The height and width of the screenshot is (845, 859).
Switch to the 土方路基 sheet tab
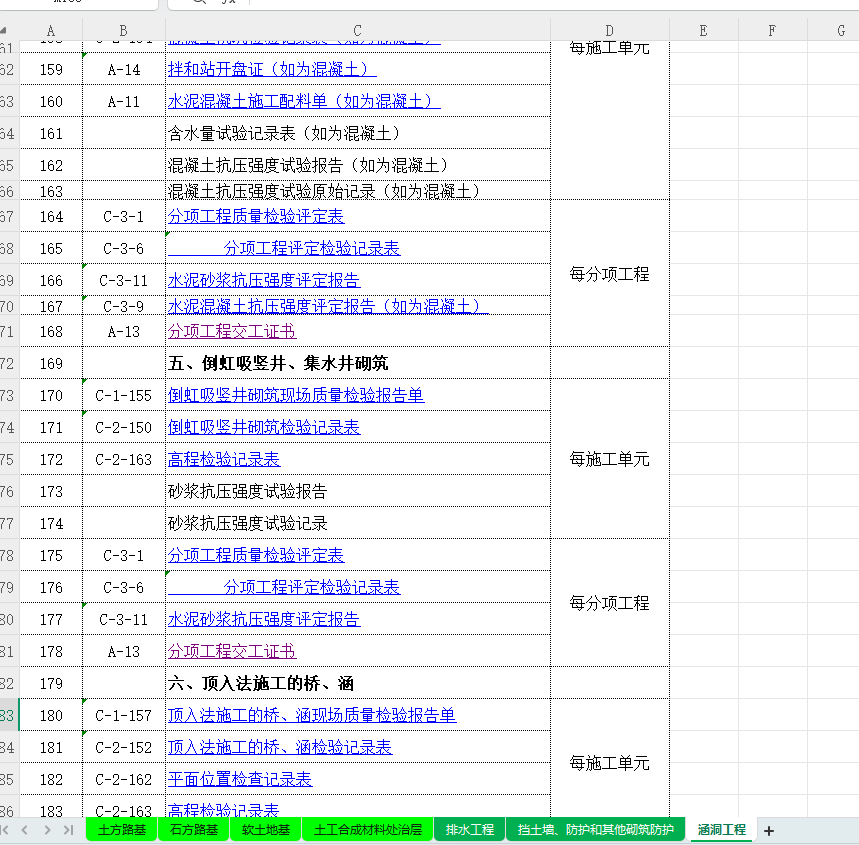(121, 830)
